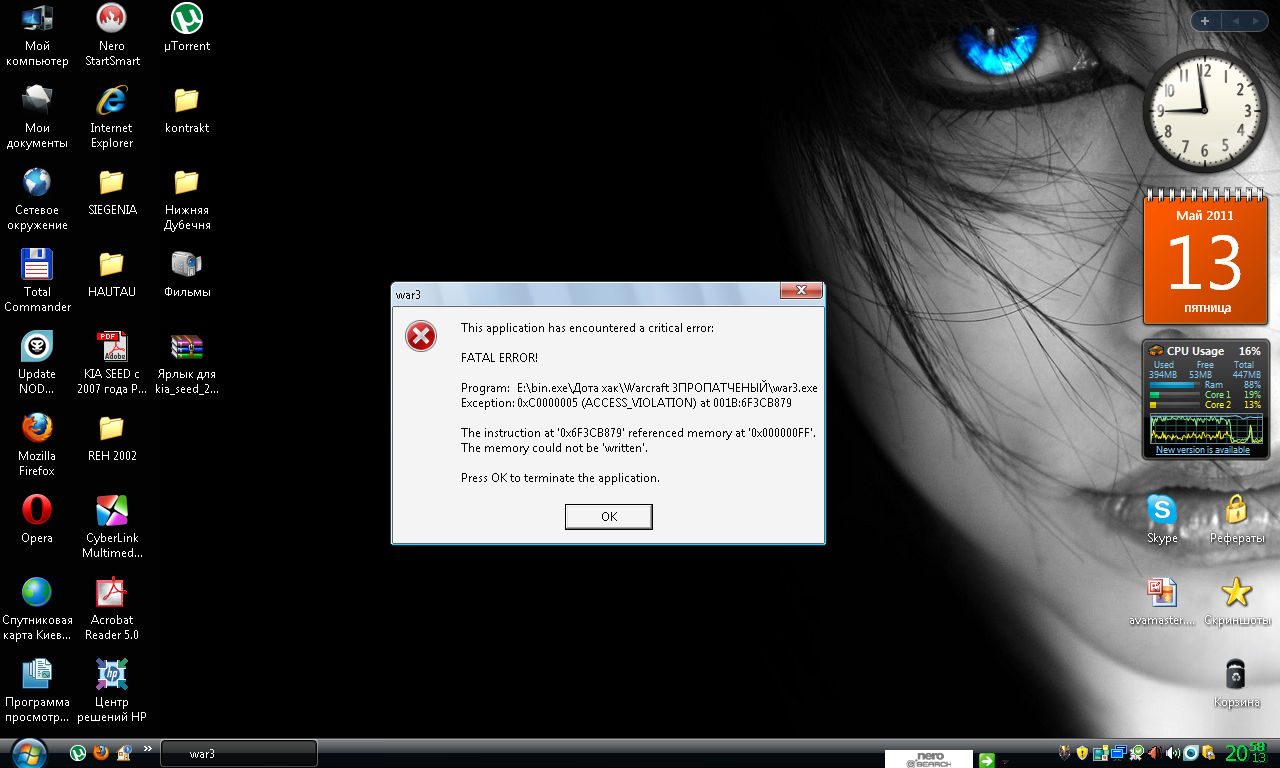Click the 'Press OK to terminate' message

pos(560,478)
